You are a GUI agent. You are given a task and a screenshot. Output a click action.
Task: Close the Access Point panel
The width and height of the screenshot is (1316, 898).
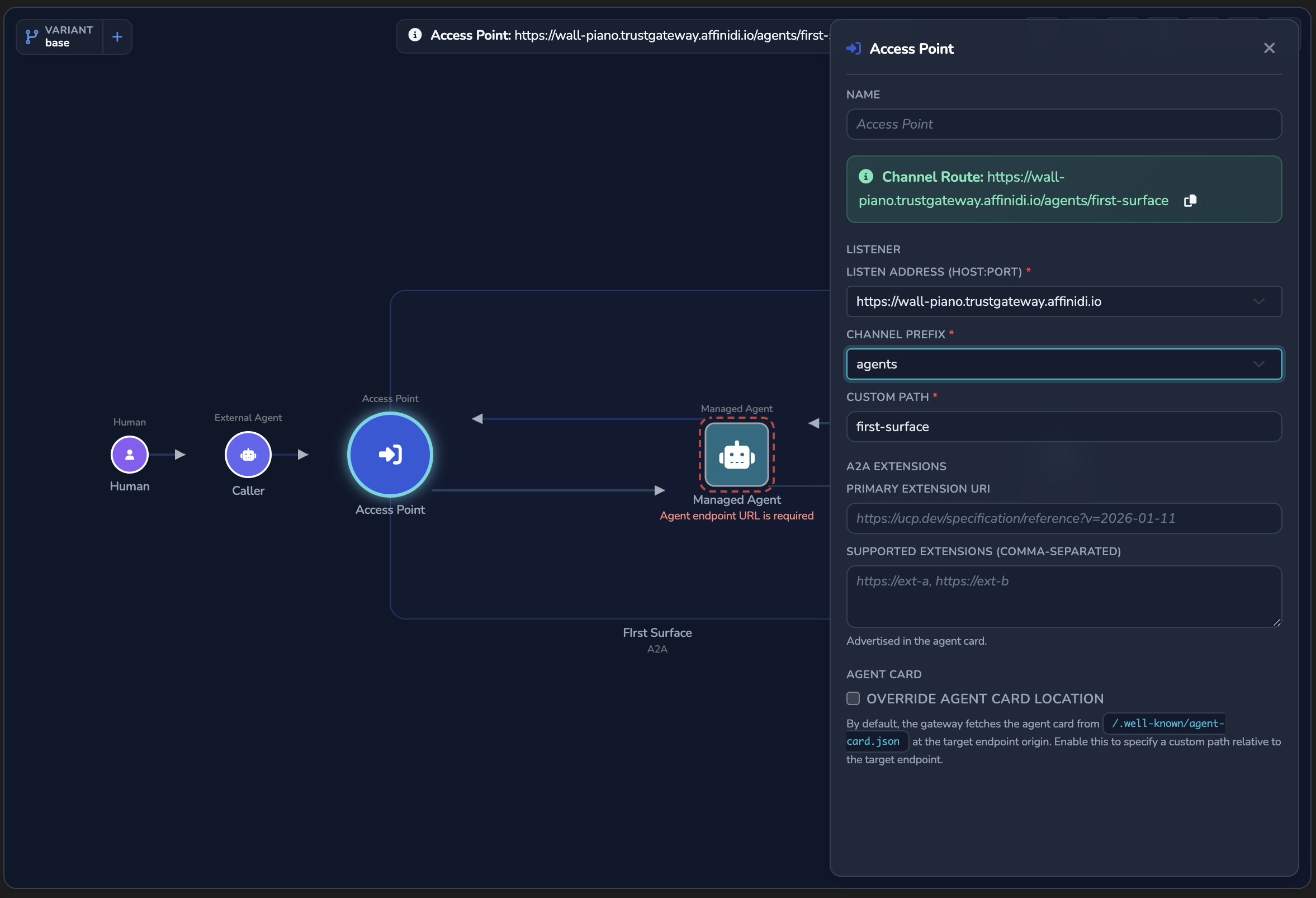[x=1269, y=48]
